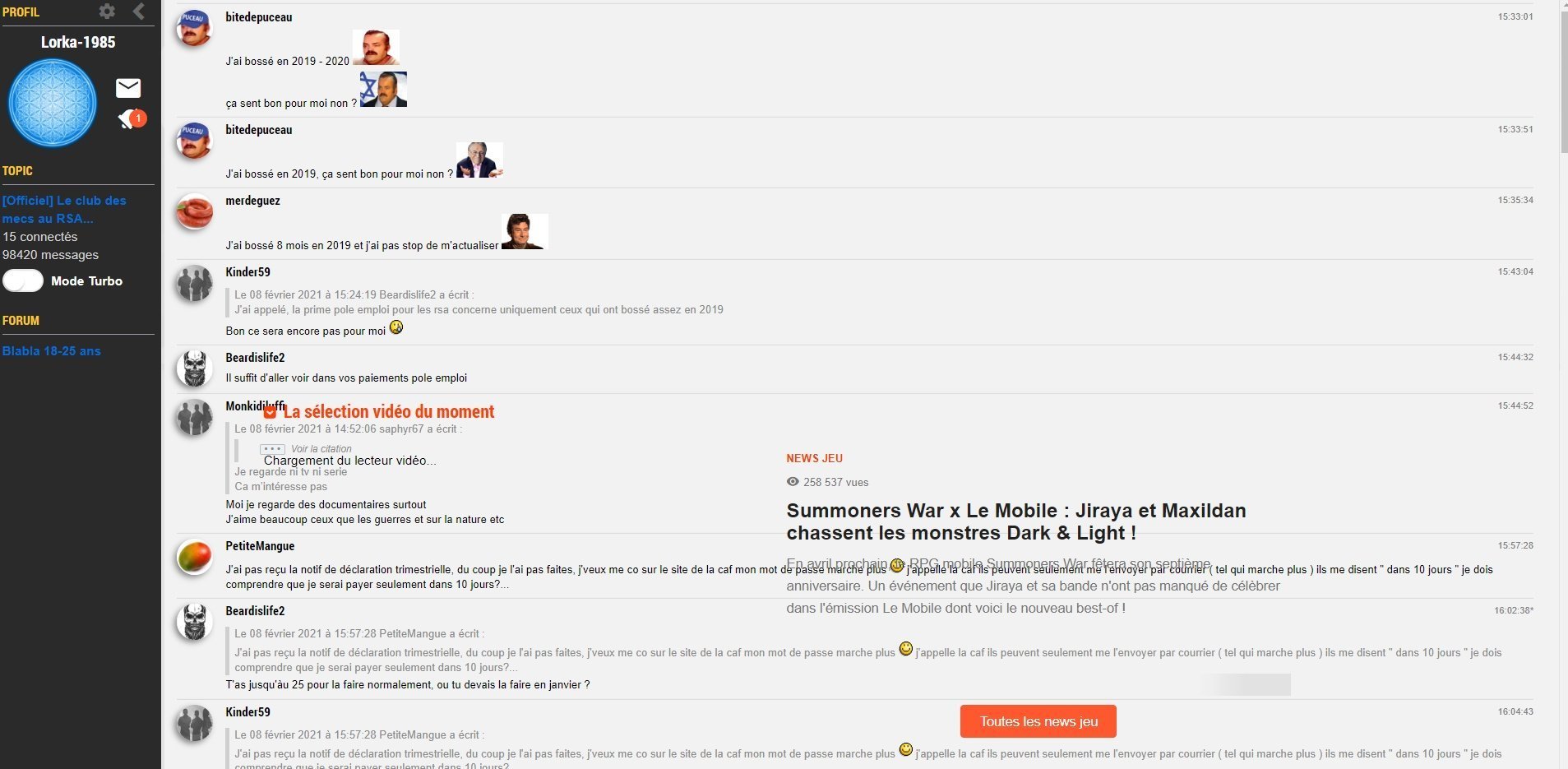Collapse La sélection vidéo du moment panel
The width and height of the screenshot is (1568, 769).
coord(270,412)
